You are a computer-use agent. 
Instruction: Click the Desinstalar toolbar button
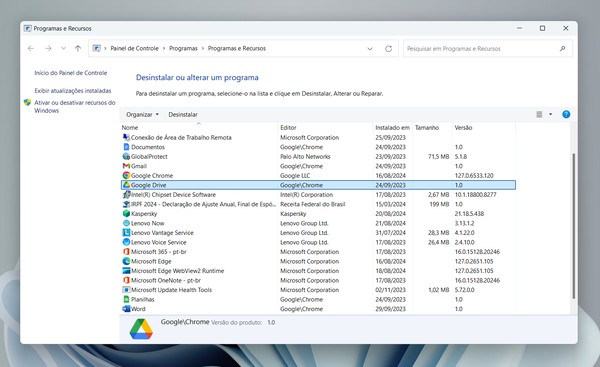click(x=183, y=114)
